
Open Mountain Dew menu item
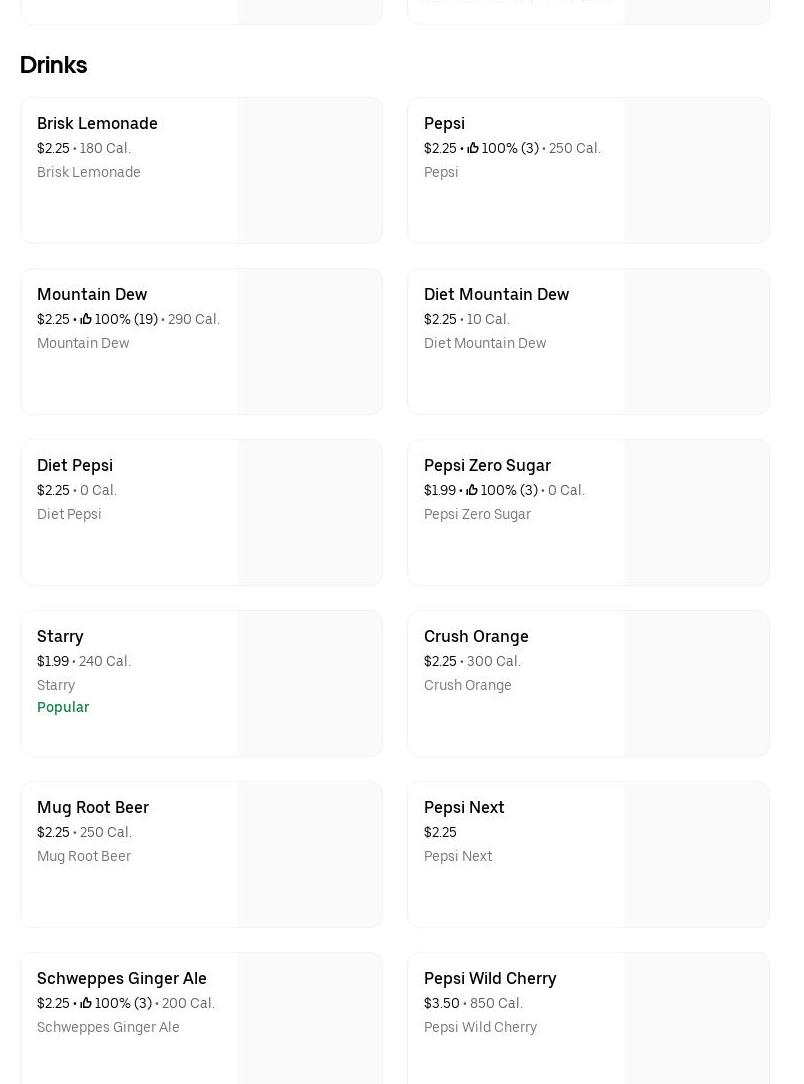92,295
